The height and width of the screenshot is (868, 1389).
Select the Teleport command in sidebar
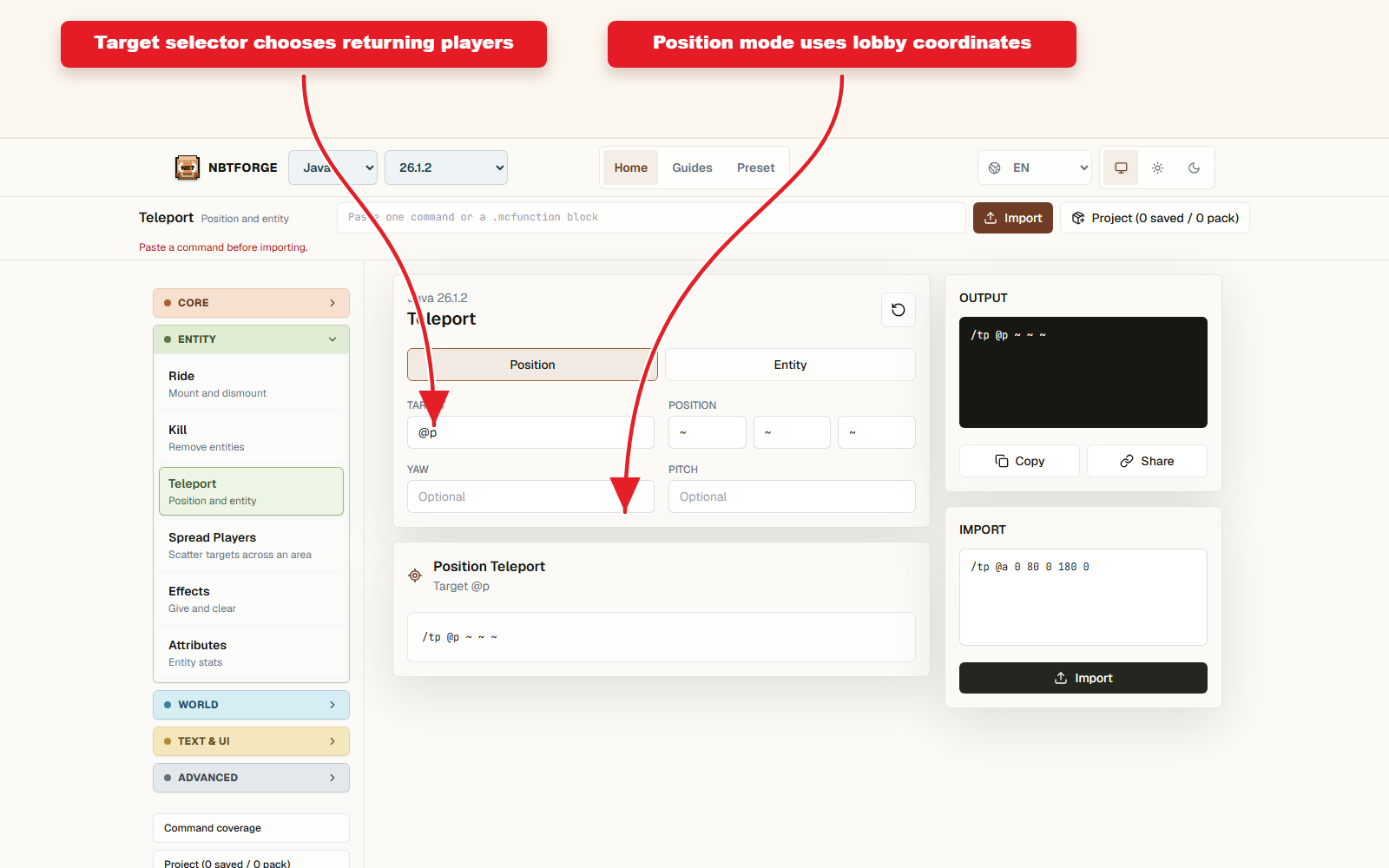click(251, 491)
